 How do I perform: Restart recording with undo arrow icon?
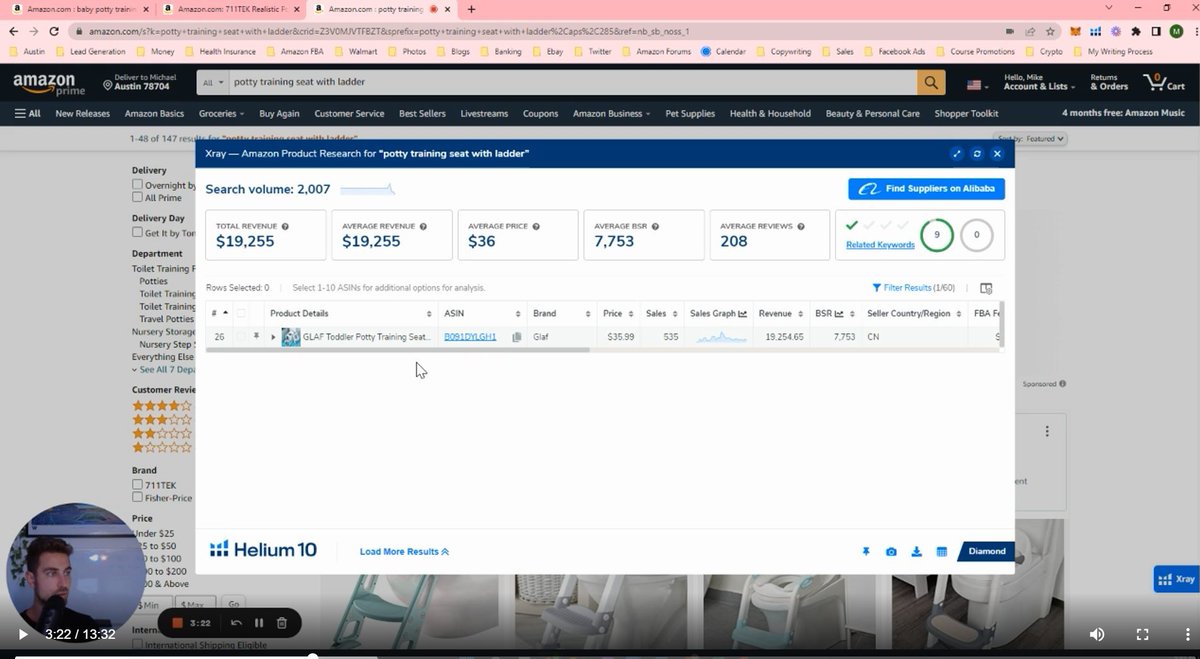pos(236,623)
